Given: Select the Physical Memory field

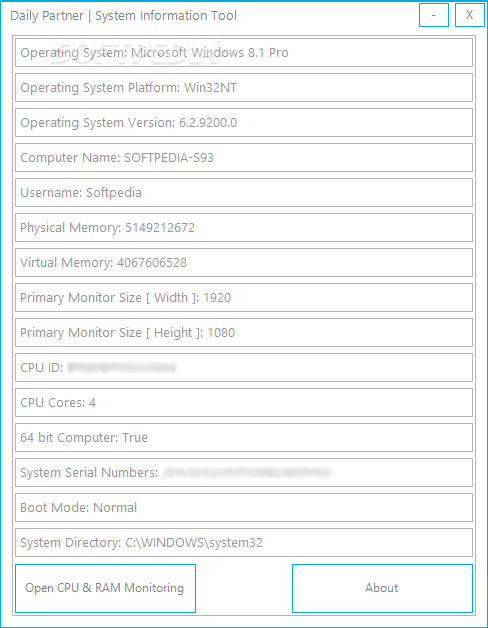Looking at the screenshot, I should (244, 227).
